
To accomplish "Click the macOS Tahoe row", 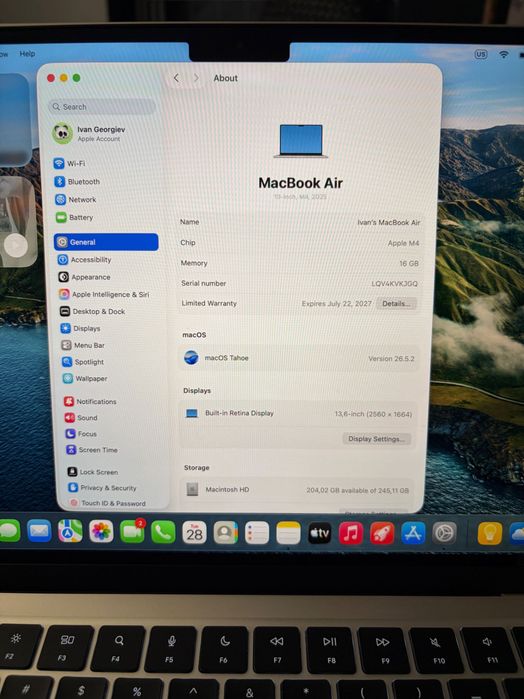I will click(299, 358).
